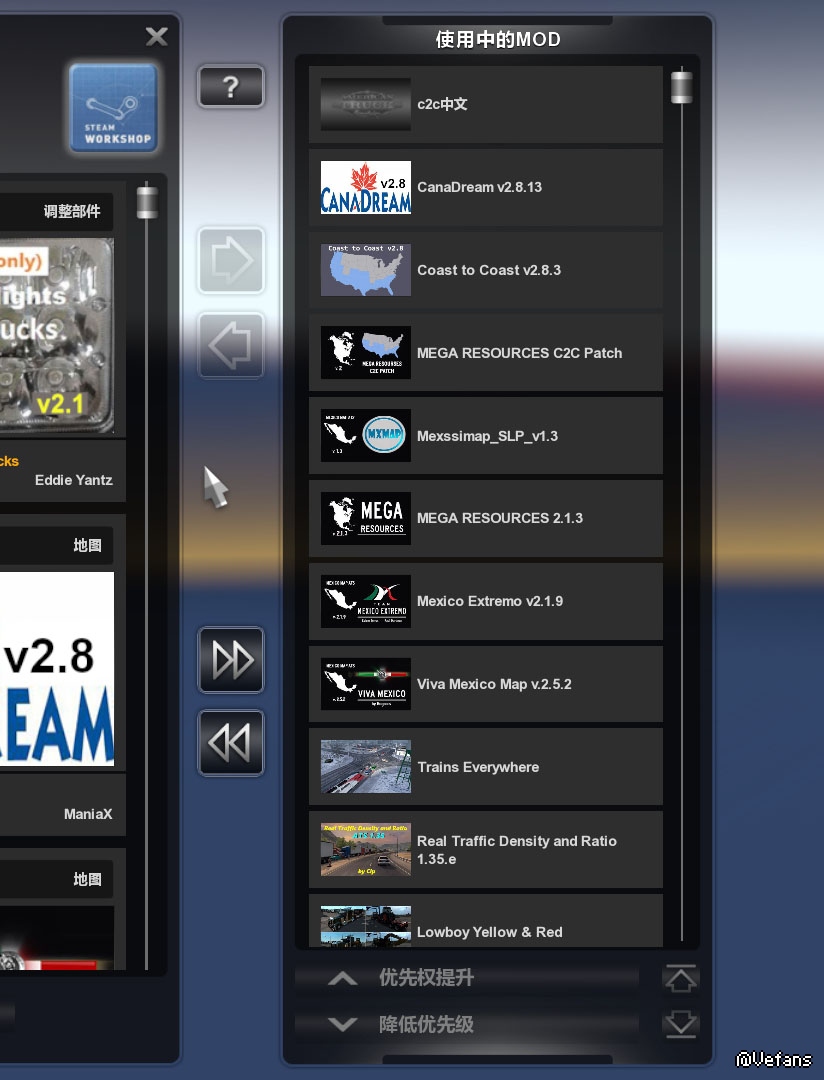Click Real Traffic Density and Ratio 1.35.e text
824x1080 pixels.
click(x=517, y=850)
